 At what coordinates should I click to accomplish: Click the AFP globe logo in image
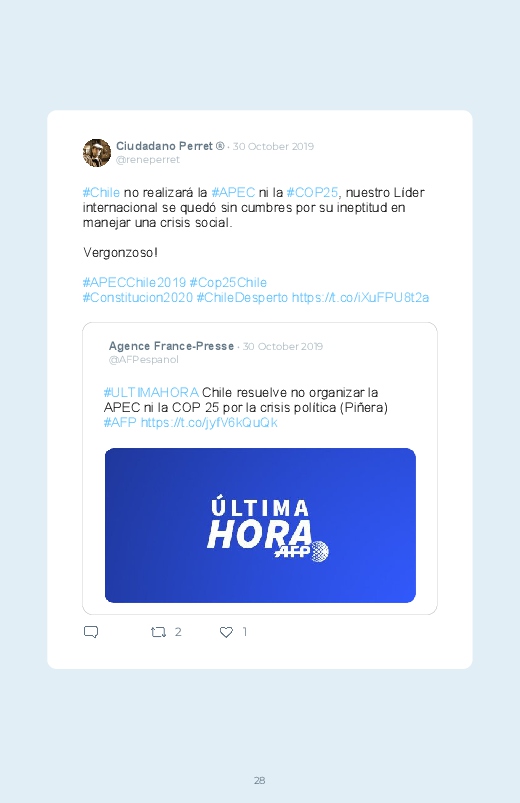point(319,551)
